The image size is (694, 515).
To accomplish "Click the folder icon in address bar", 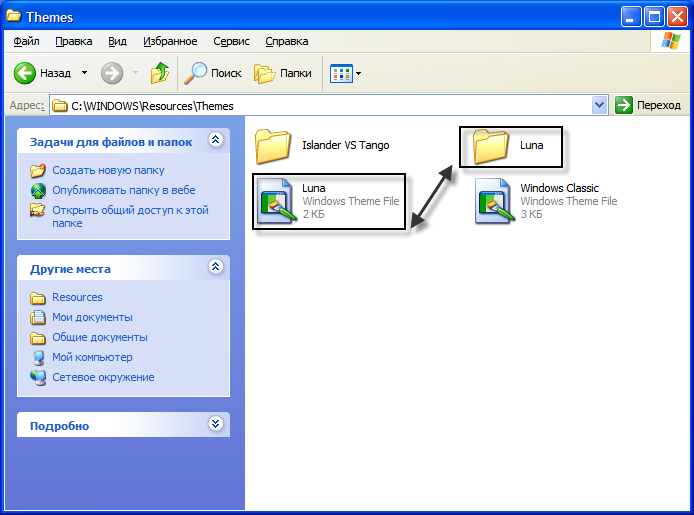I will (x=60, y=106).
